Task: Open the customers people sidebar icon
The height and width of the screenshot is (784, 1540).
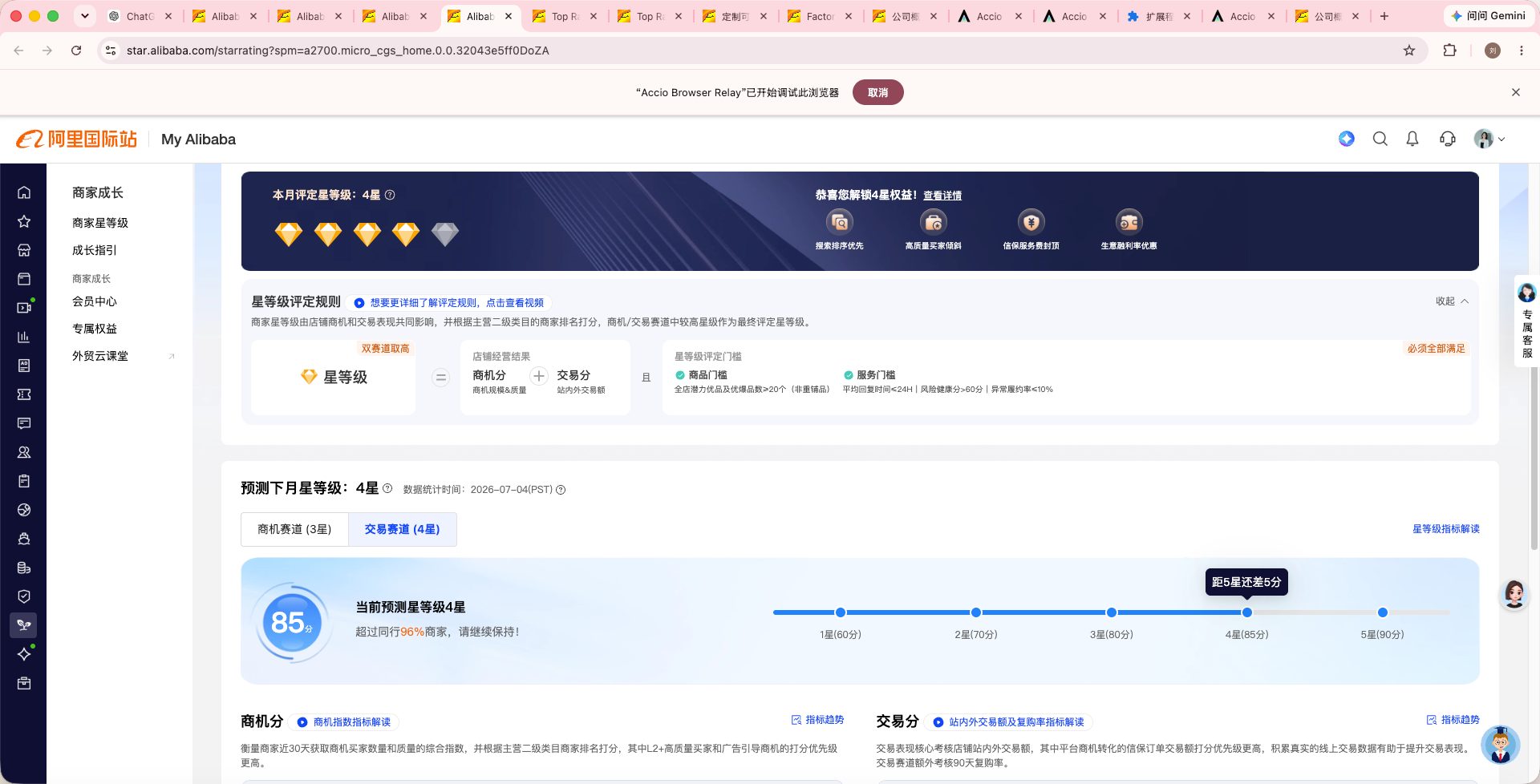Action: tap(24, 452)
